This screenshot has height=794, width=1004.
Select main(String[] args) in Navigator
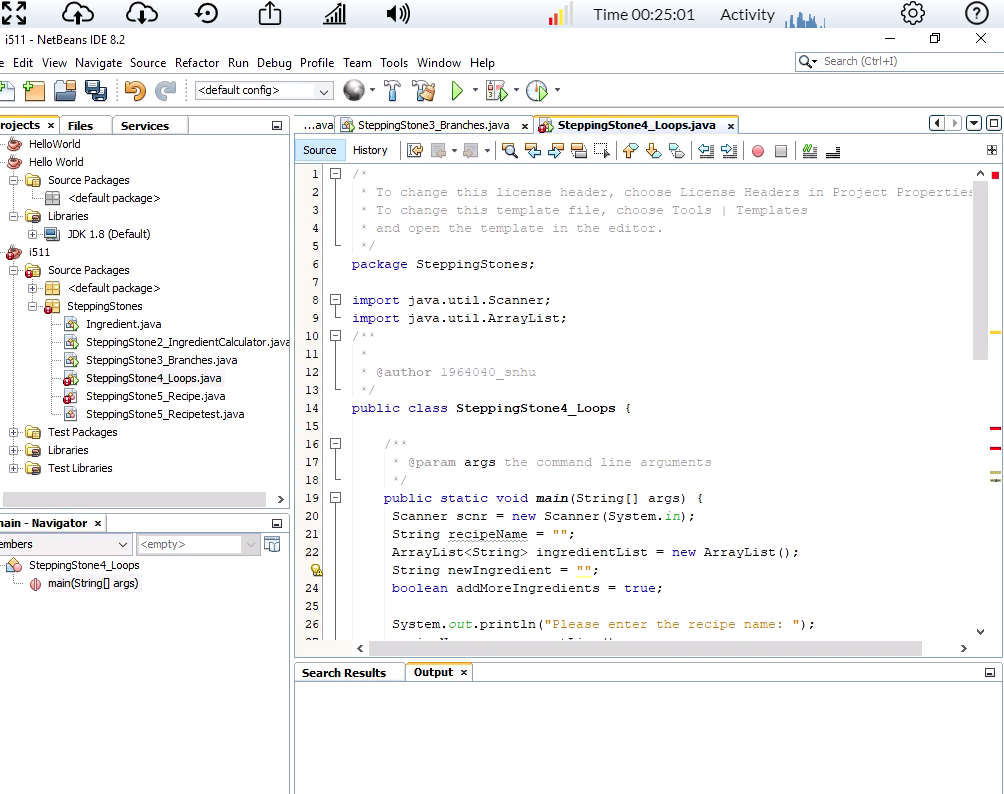click(x=93, y=583)
